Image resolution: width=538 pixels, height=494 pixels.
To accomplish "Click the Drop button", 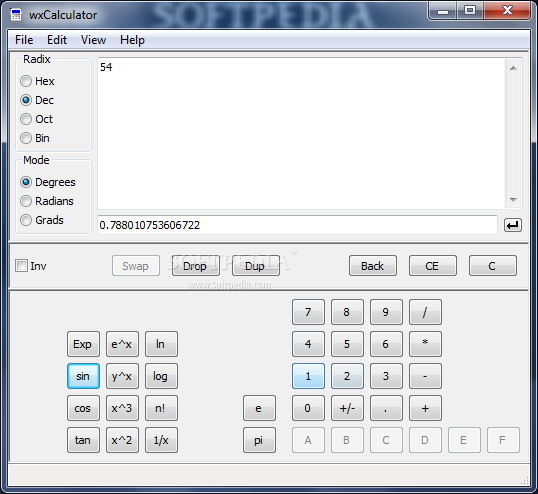I will click(x=196, y=266).
